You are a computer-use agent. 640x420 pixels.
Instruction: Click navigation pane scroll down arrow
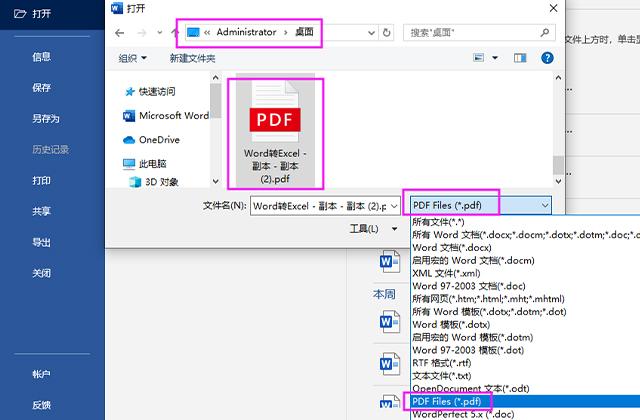pos(216,181)
